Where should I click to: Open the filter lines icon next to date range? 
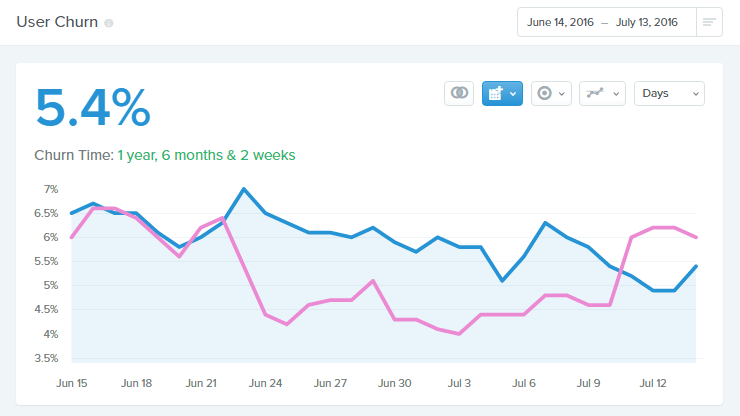(709, 22)
